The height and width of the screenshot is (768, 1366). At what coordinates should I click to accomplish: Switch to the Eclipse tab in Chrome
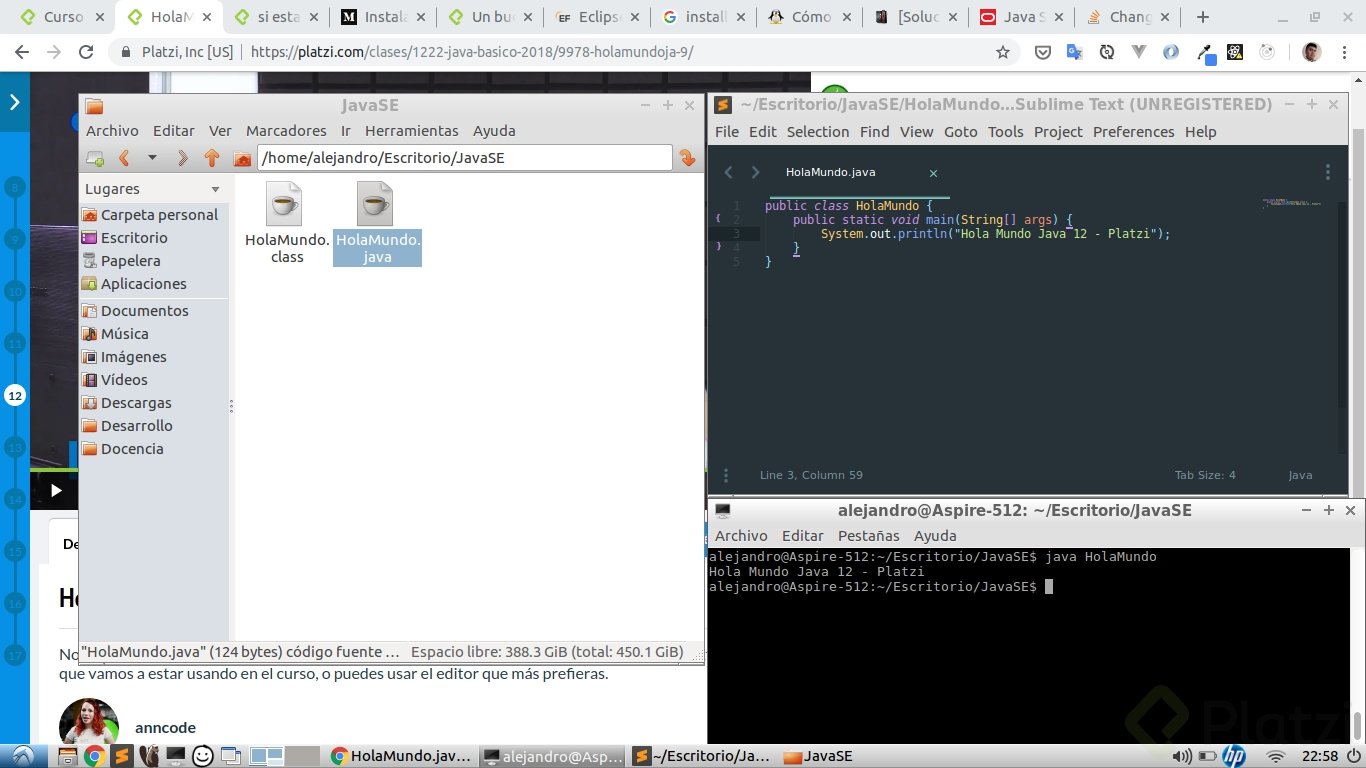(595, 17)
